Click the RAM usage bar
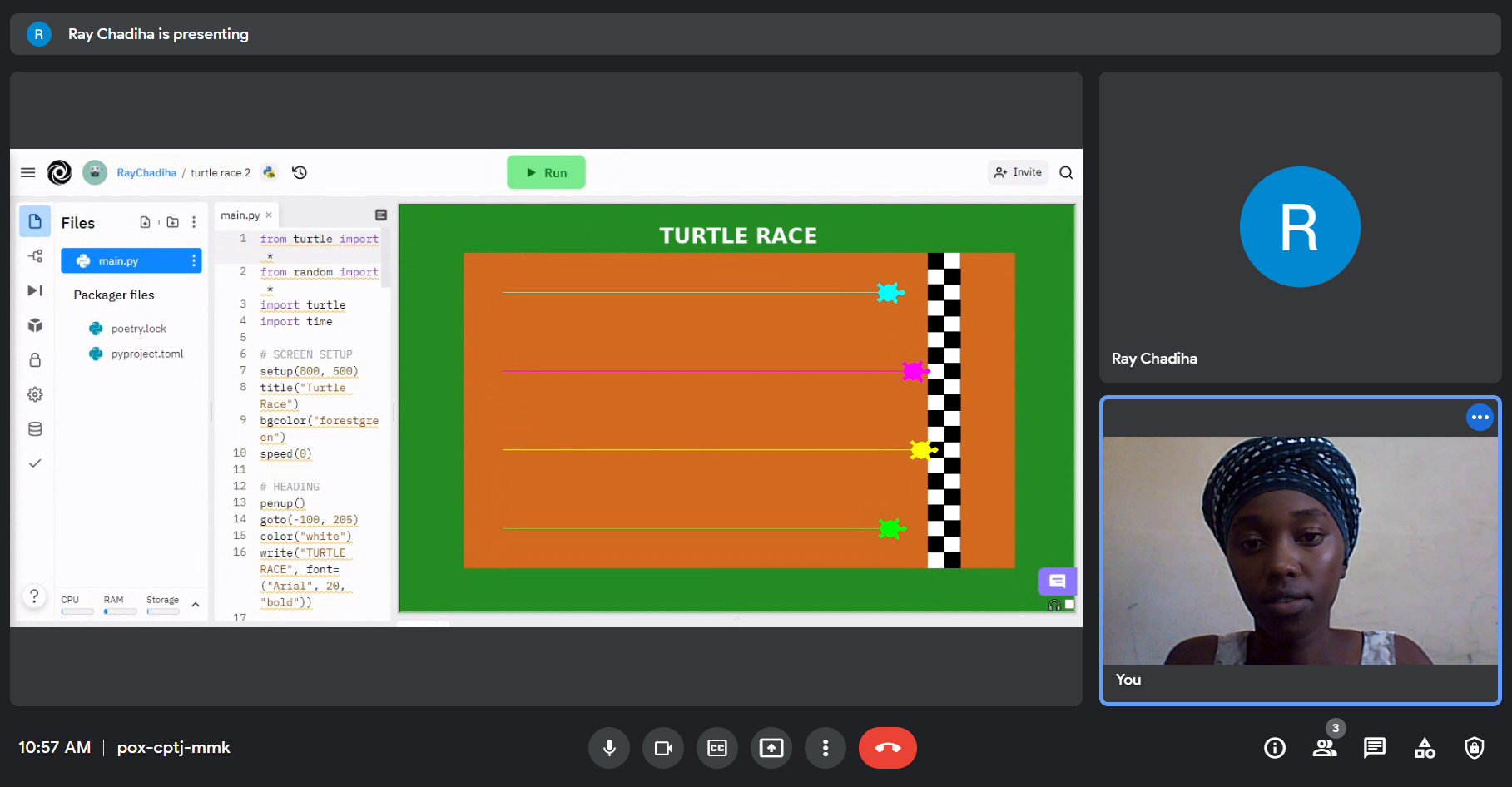Screen dimensions: 1512x787 pos(120,611)
